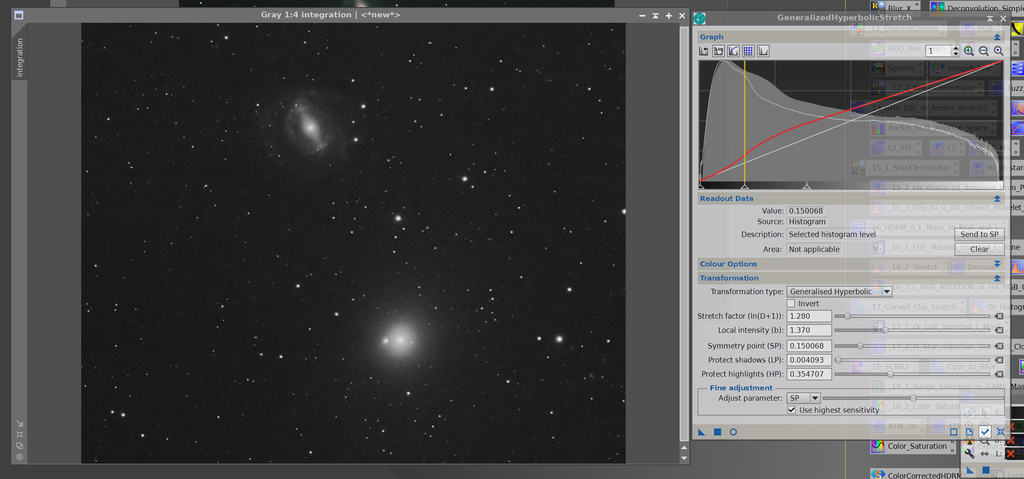Click the Local intensity (b) input field
Viewport: 1024px width, 479px height.
(x=808, y=331)
